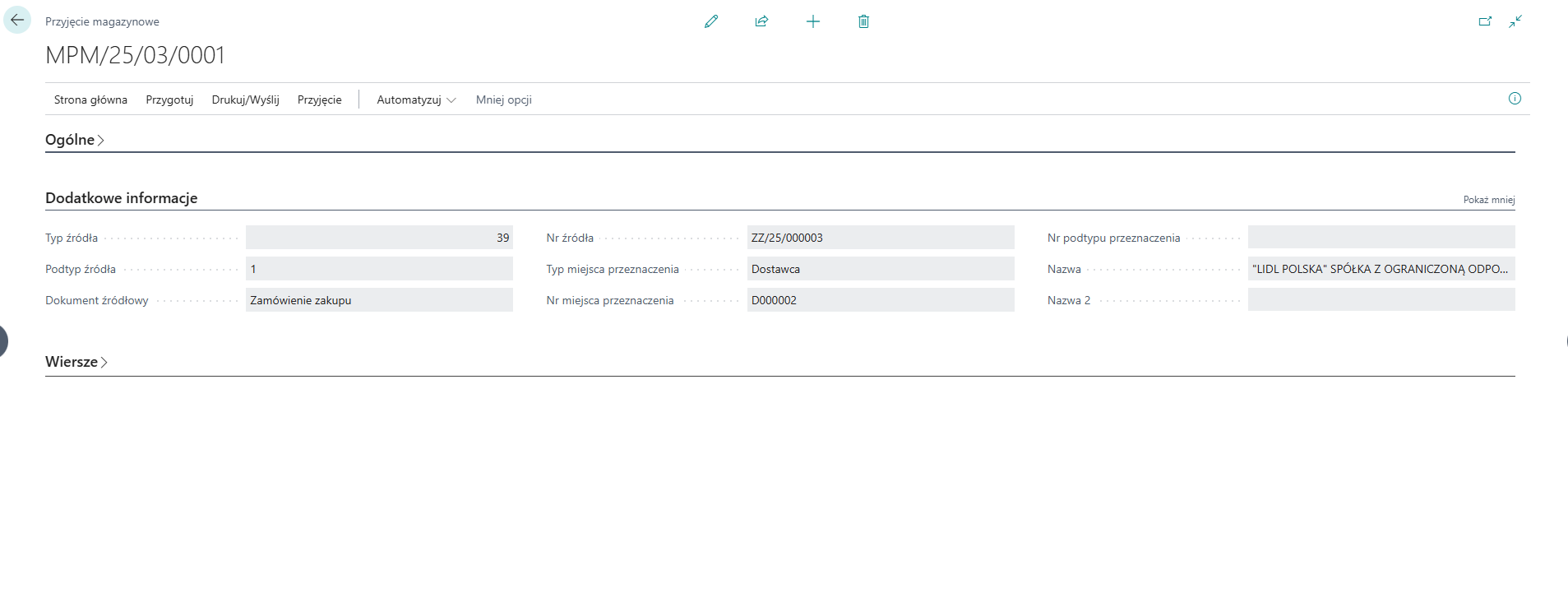Click Dokument źródłowy field Zamówienie zakupu

click(x=379, y=300)
